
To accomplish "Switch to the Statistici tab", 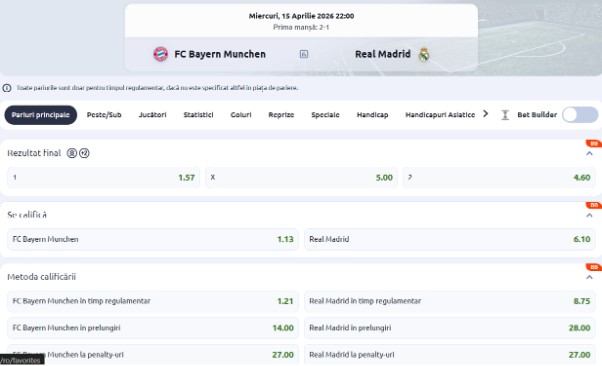I will 198,115.
